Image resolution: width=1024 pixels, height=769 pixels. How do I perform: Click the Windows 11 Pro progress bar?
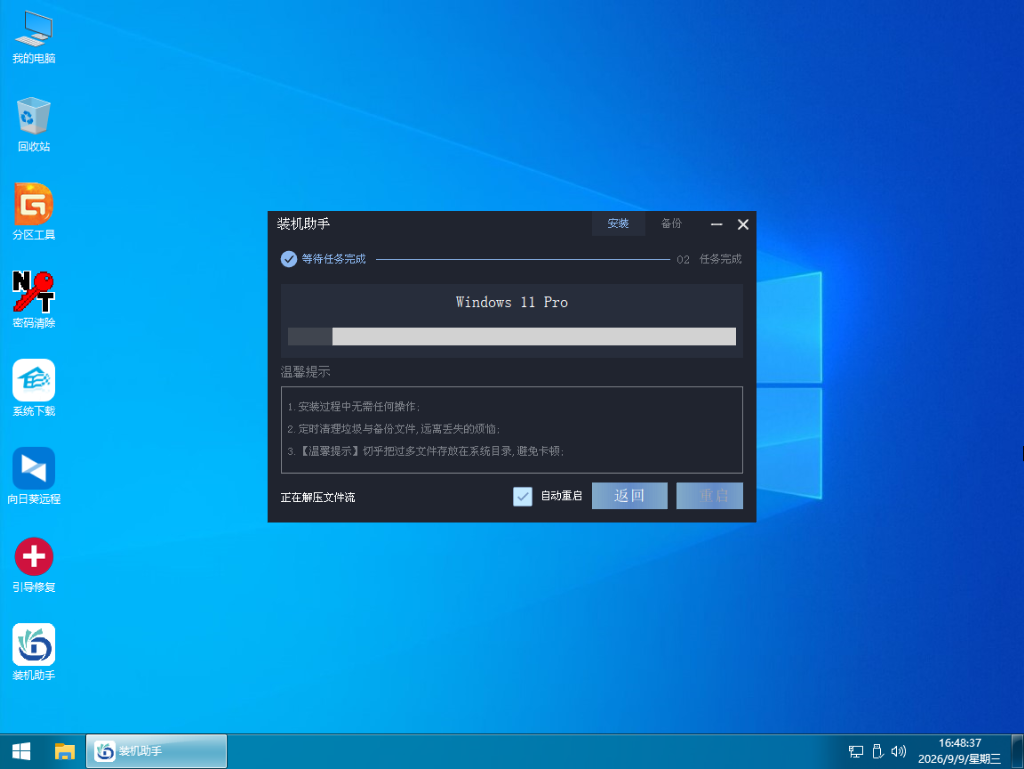click(x=512, y=336)
